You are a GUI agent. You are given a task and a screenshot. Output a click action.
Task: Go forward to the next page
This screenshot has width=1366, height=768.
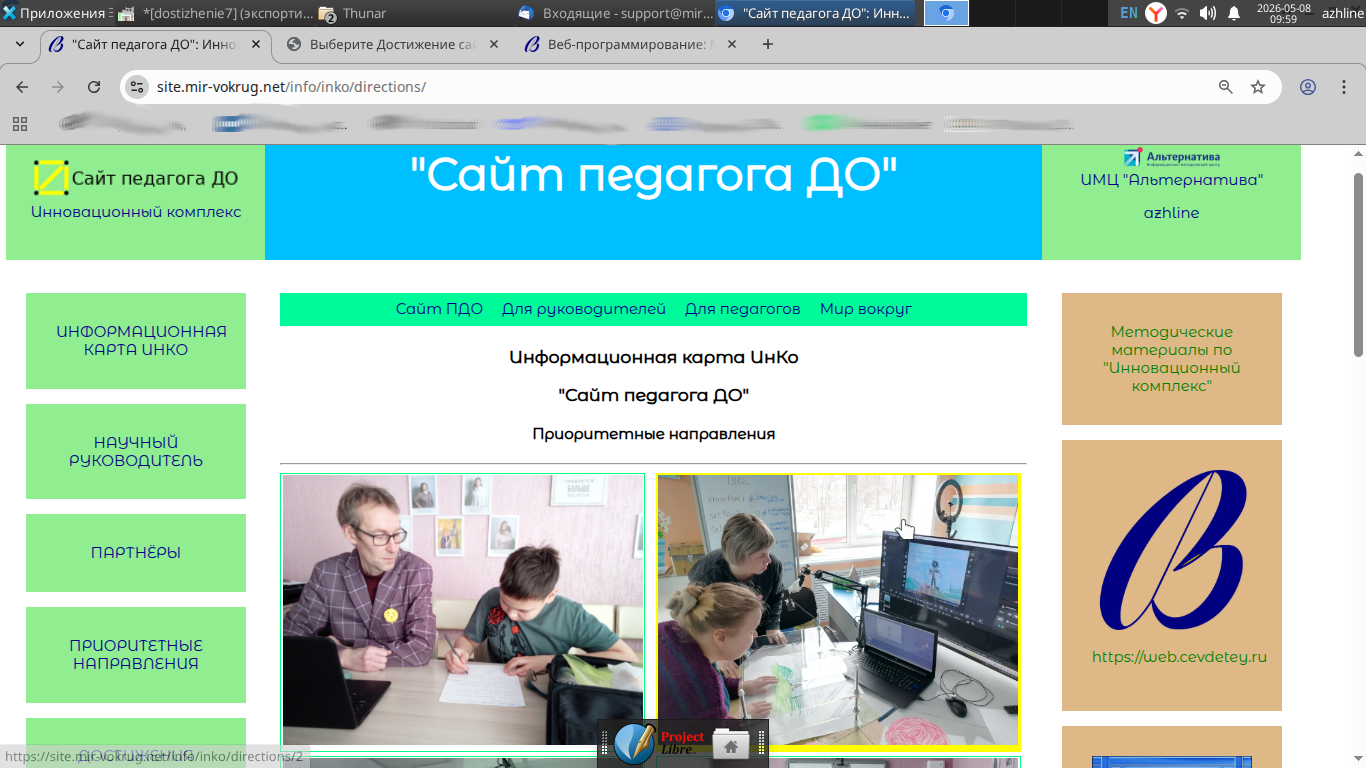(x=58, y=87)
